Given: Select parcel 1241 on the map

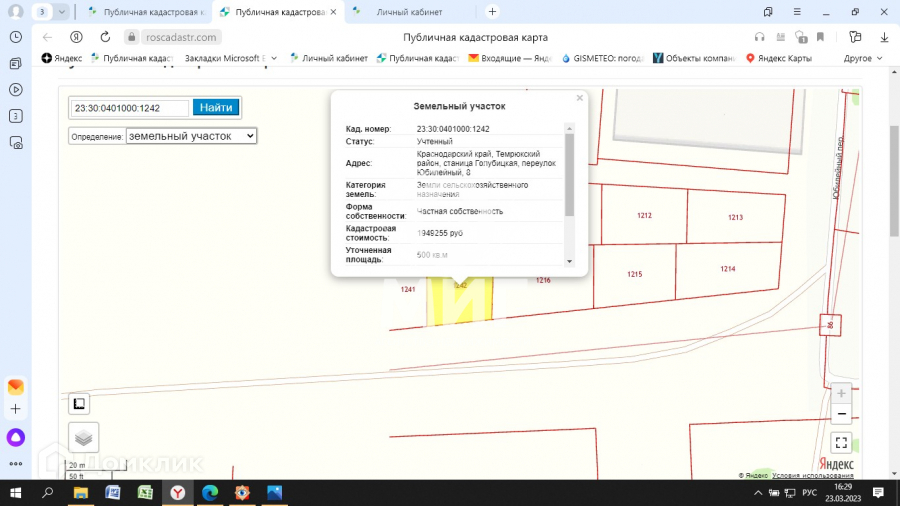Looking at the screenshot, I should 408,290.
